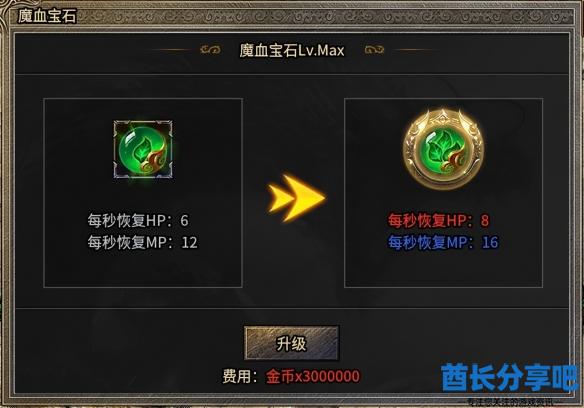Click the 金币x3000000 cost text
The width and height of the screenshot is (584, 408).
[x=313, y=376]
